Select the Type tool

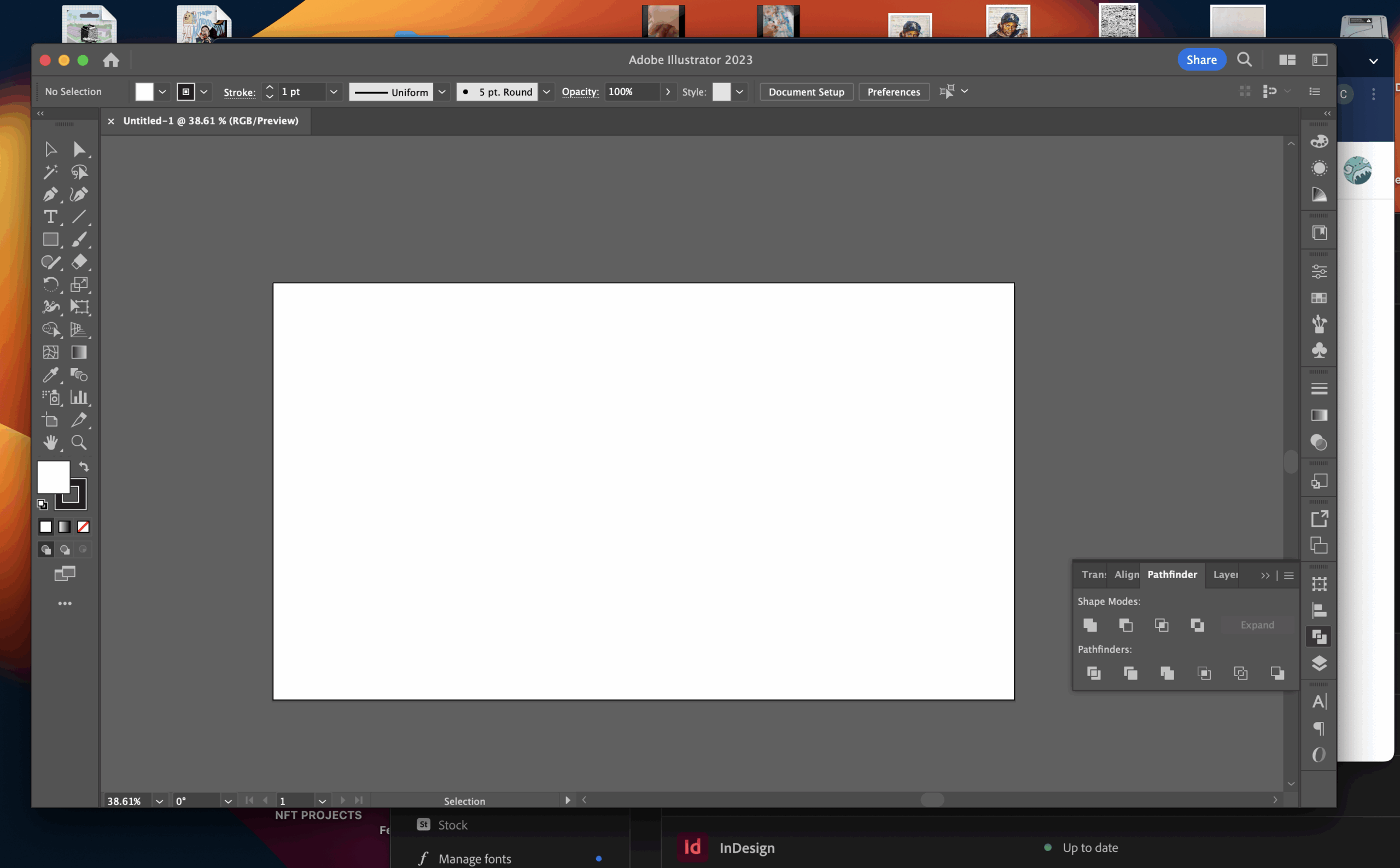coord(50,217)
